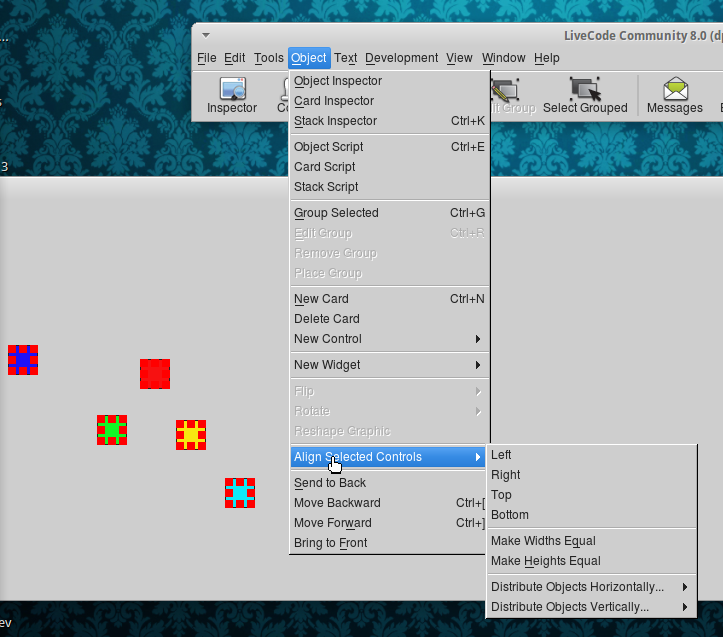This screenshot has width=723, height=637.
Task: Choose Move Backward menu item
Action: [x=390, y=503]
